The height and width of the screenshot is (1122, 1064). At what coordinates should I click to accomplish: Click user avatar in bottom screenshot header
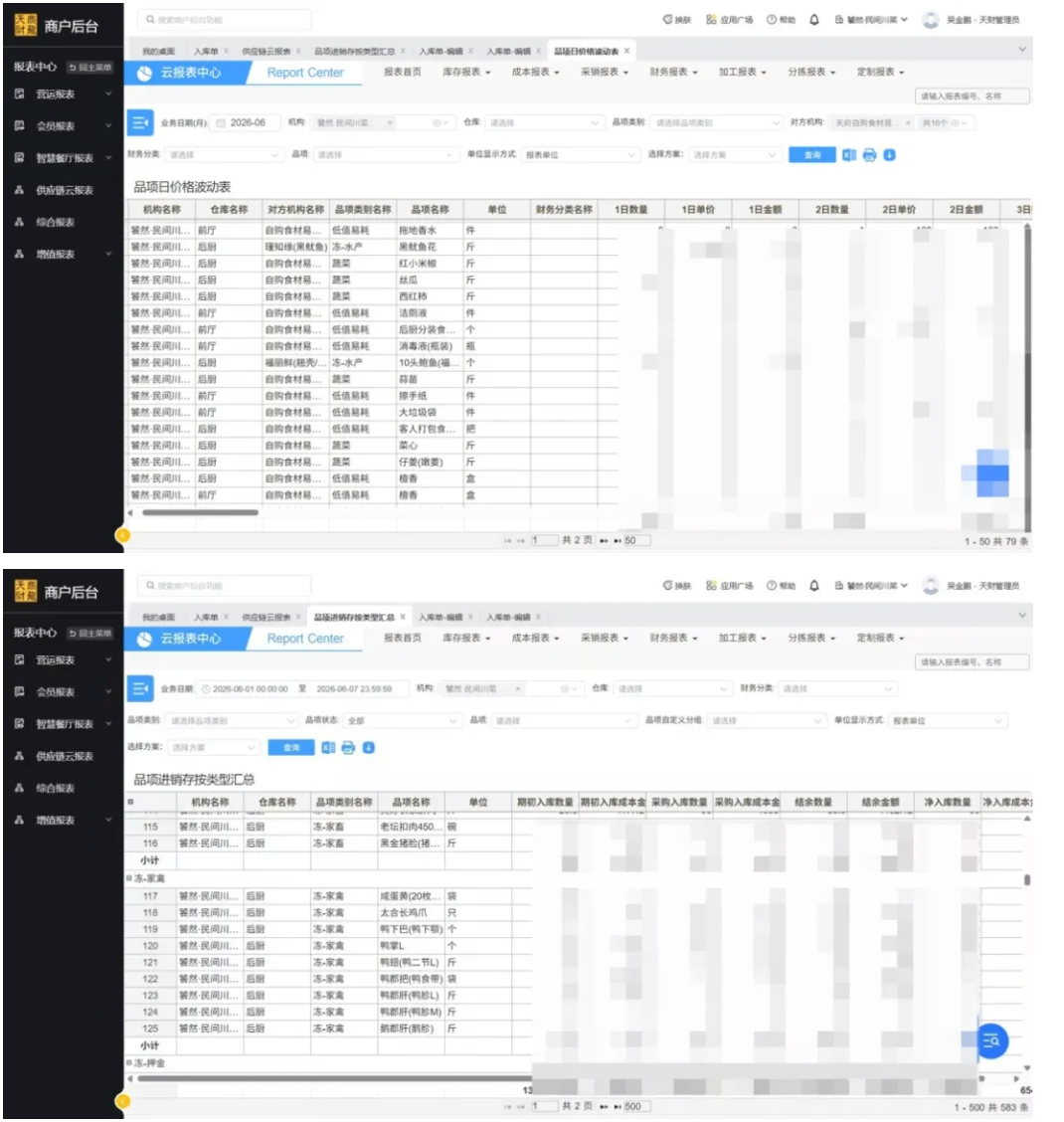pos(930,585)
